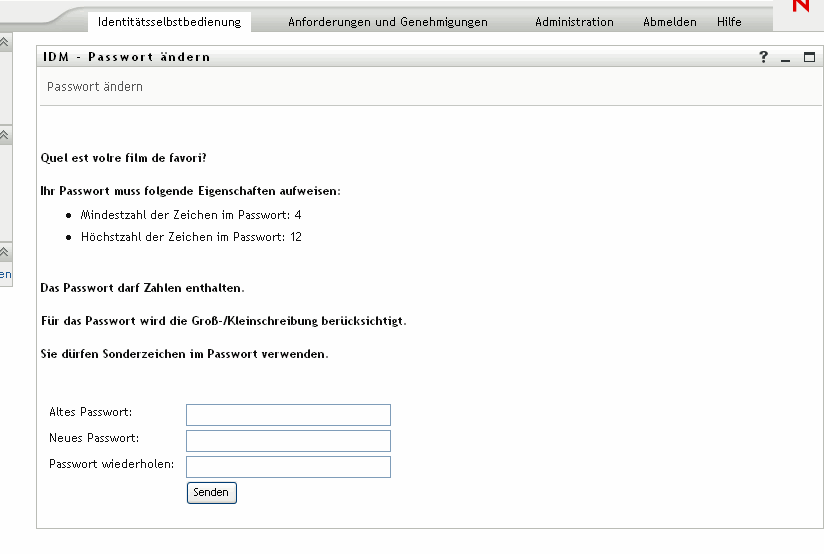
Task: Click 'Quel est votre film de favori?' text
Action: [123, 158]
